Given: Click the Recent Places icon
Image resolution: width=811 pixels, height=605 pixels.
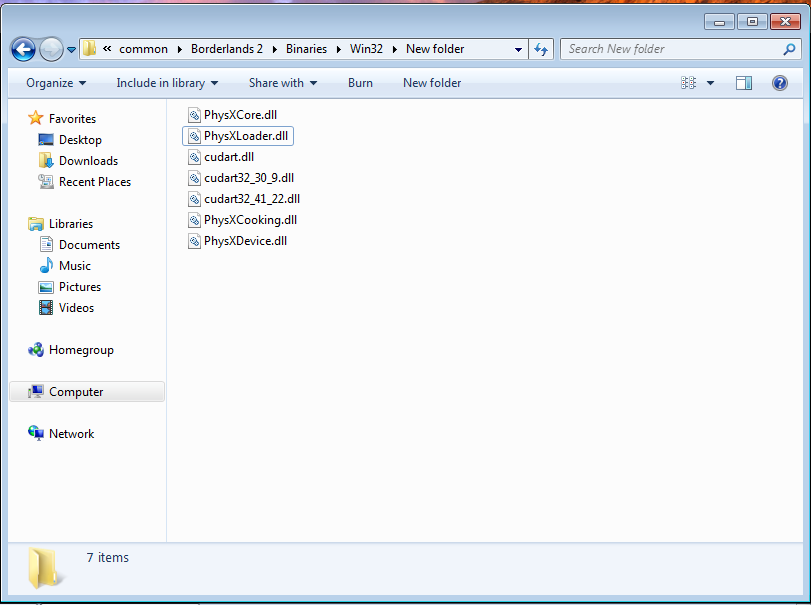Looking at the screenshot, I should 46,182.
